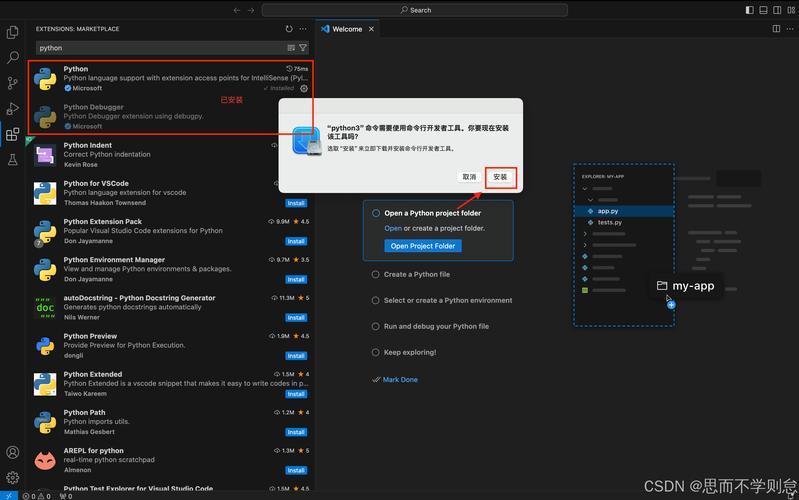Open the extension filter funnel menu
Viewport: 799px width, 500px height.
pyautogui.click(x=303, y=48)
